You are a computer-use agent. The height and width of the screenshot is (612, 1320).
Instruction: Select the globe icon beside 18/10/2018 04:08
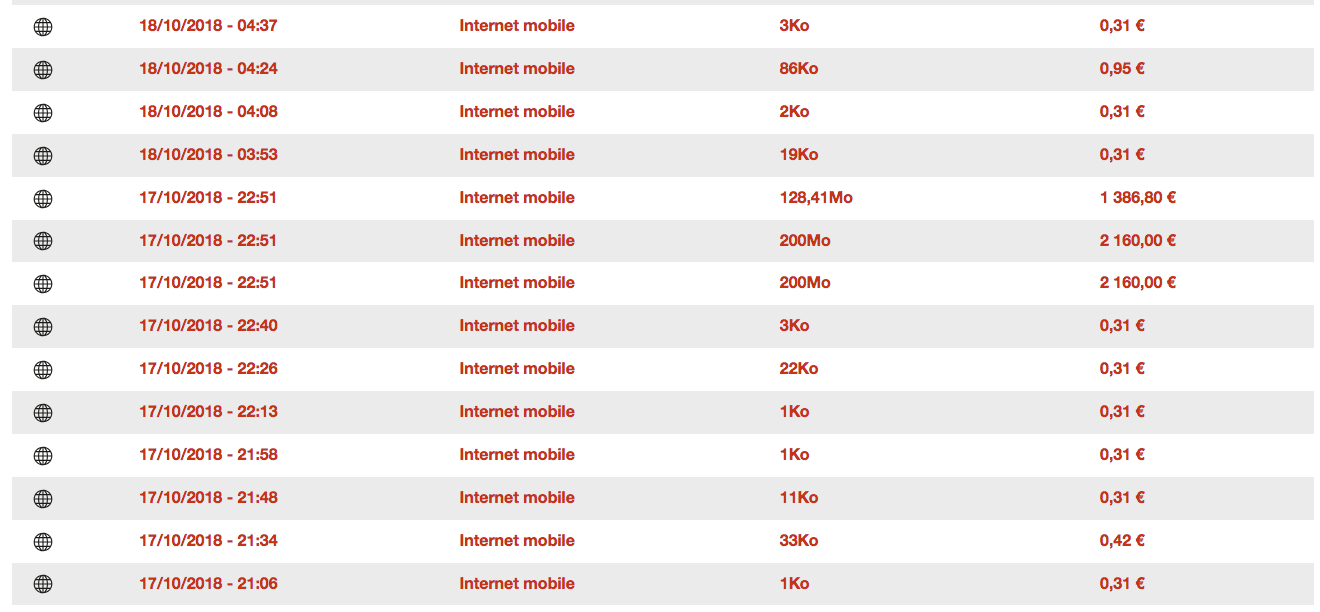point(43,113)
